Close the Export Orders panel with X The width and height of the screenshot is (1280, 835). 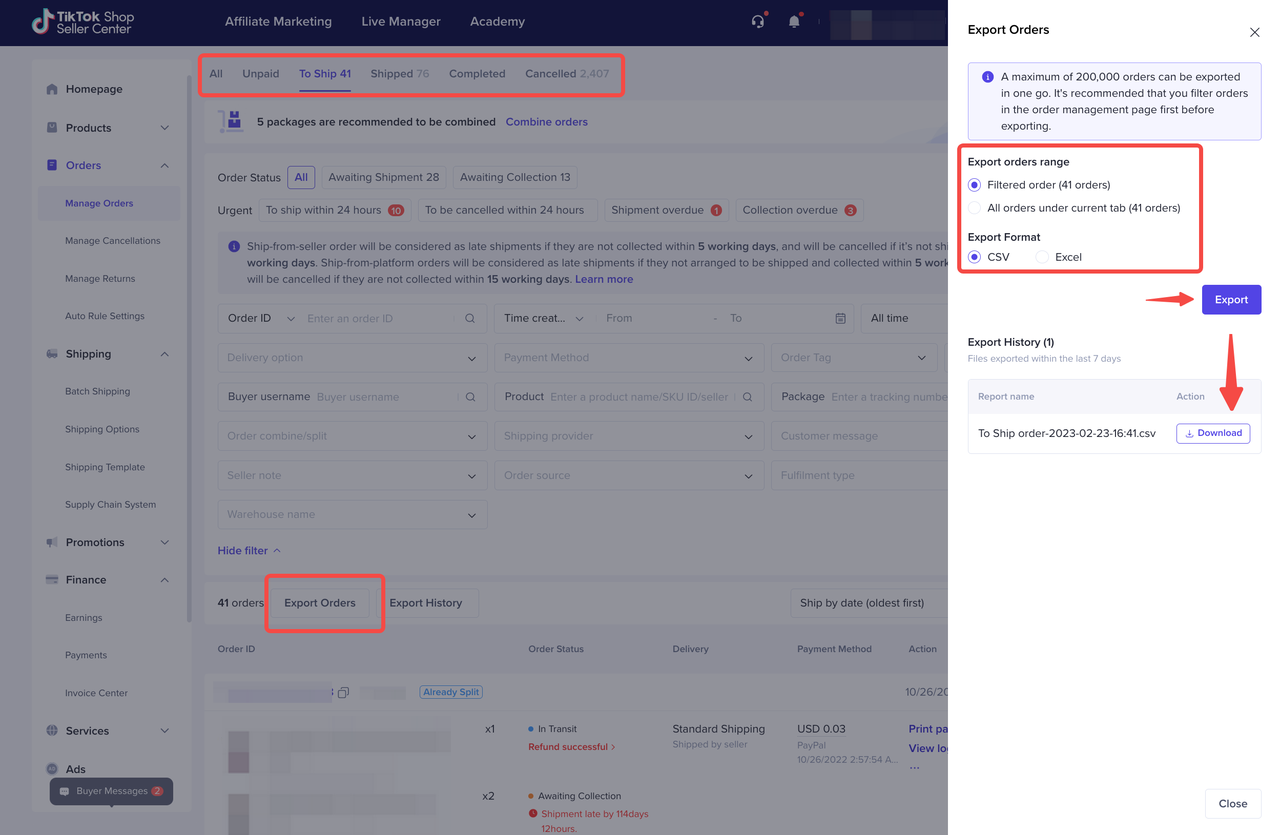click(x=1254, y=32)
